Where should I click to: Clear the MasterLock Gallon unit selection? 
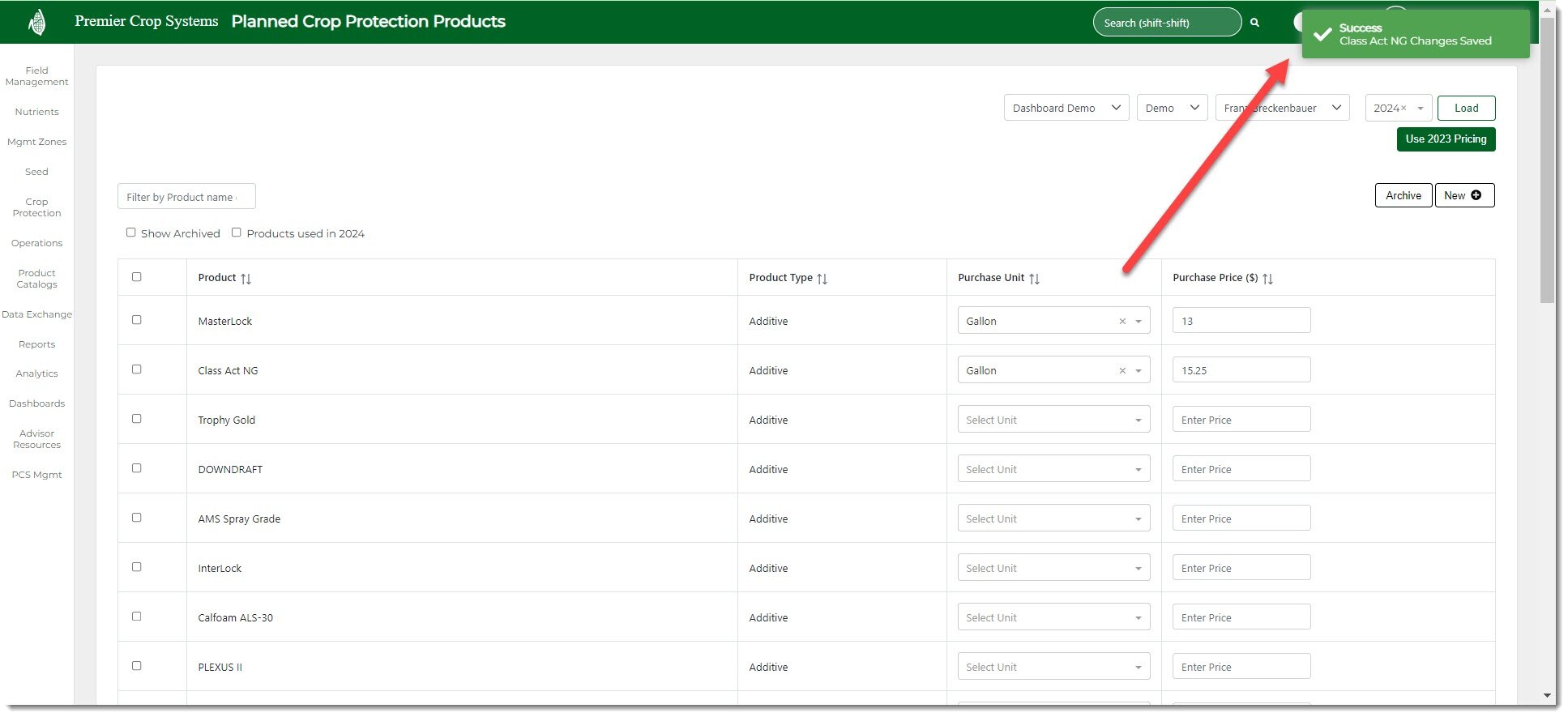tap(1122, 322)
